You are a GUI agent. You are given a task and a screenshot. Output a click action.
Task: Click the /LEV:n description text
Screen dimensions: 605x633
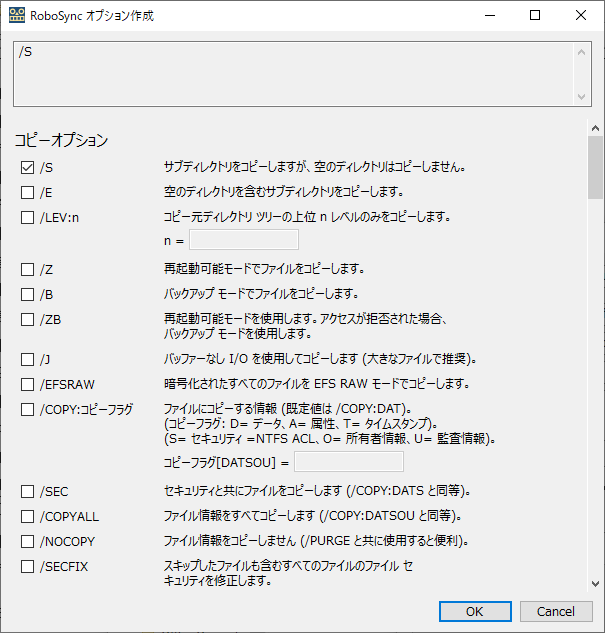pyautogui.click(x=307, y=217)
